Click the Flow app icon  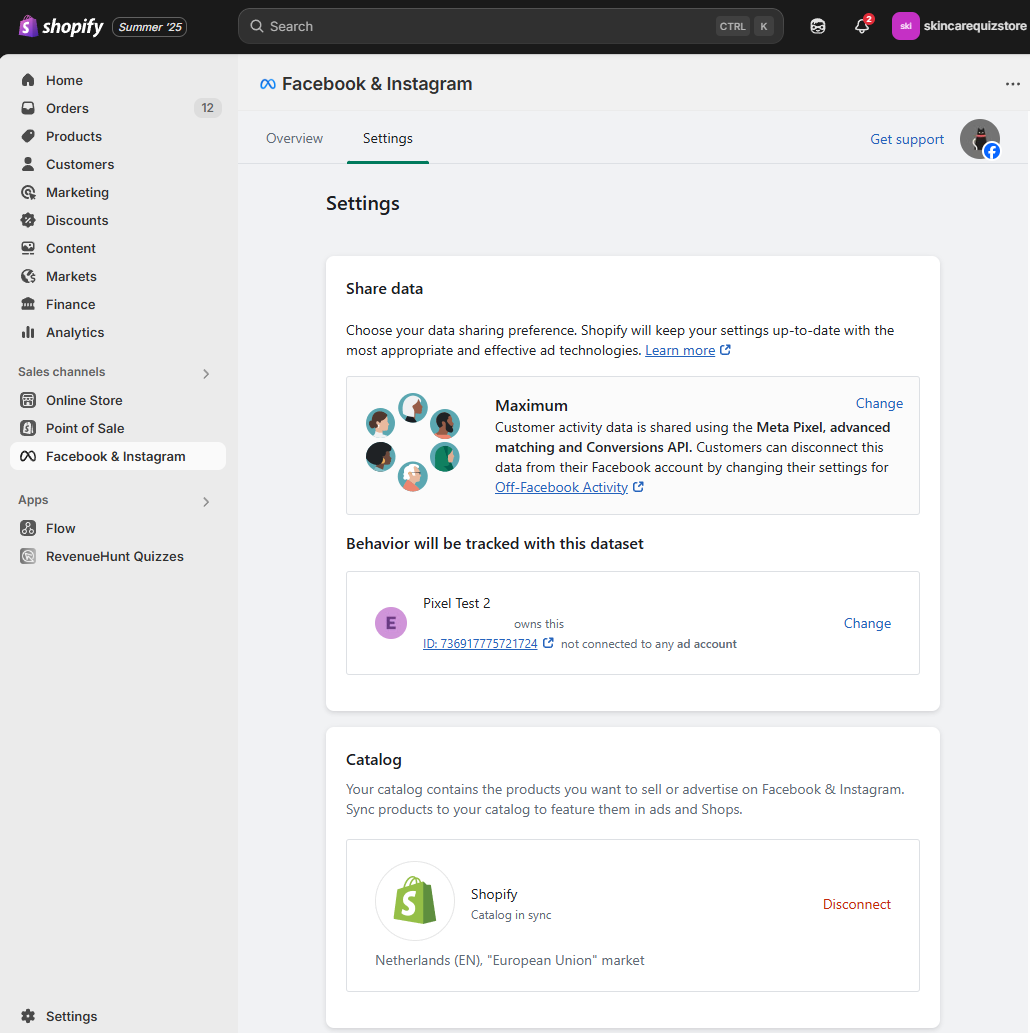coord(28,528)
